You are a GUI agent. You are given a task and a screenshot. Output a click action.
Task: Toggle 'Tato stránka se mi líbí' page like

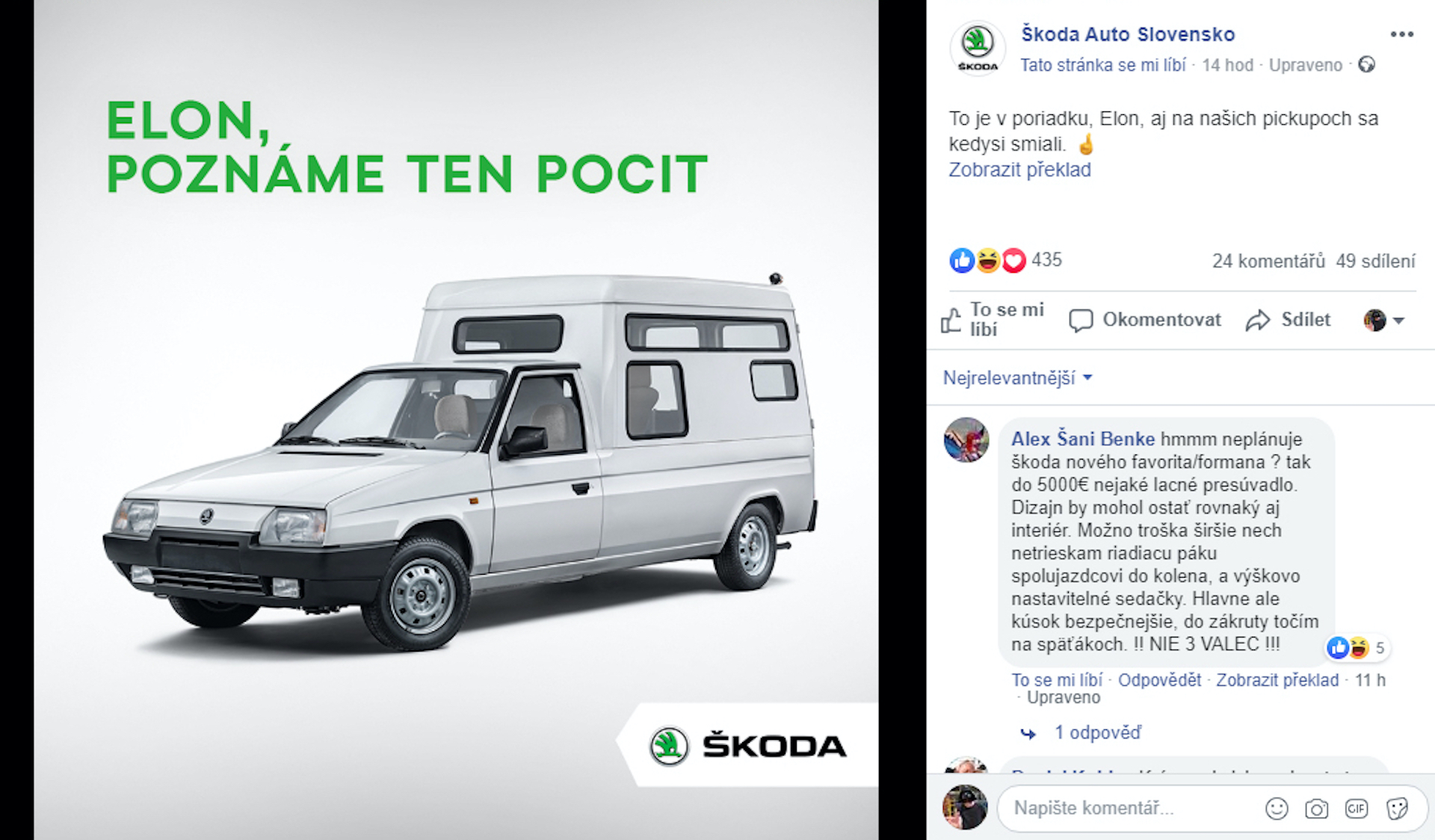[x=1103, y=65]
